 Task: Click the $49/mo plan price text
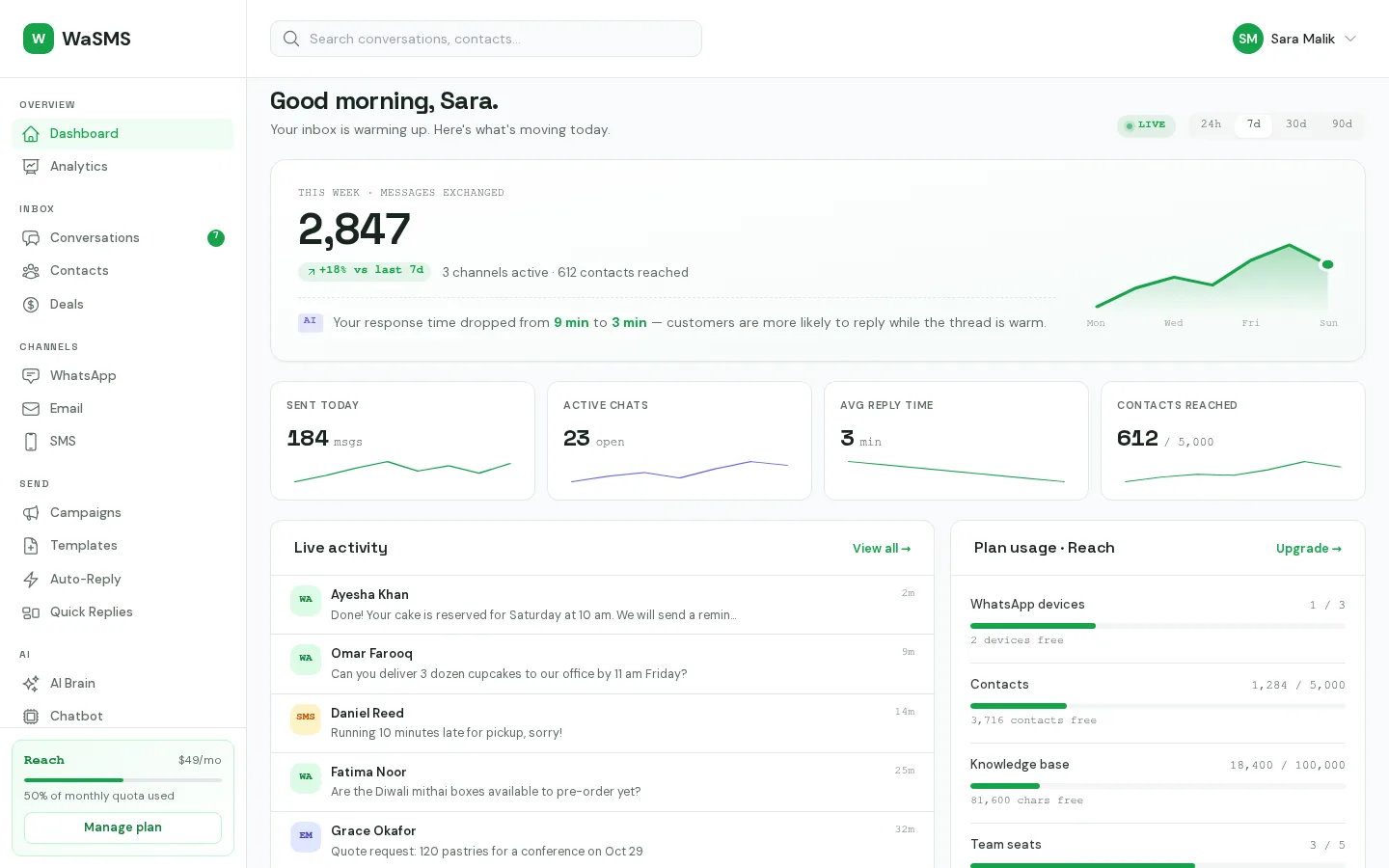click(200, 760)
